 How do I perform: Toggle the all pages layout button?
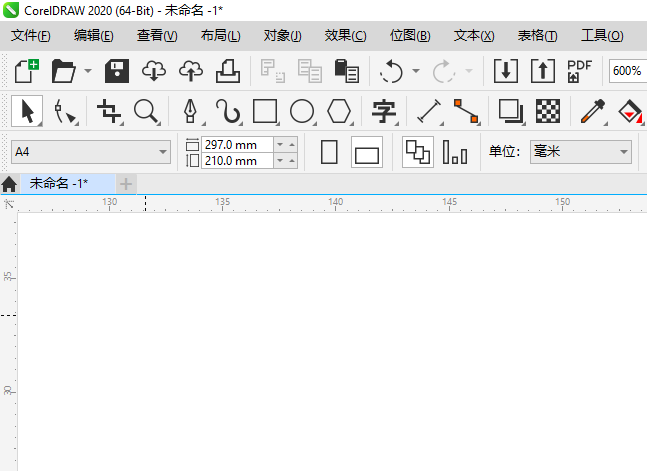pos(418,152)
